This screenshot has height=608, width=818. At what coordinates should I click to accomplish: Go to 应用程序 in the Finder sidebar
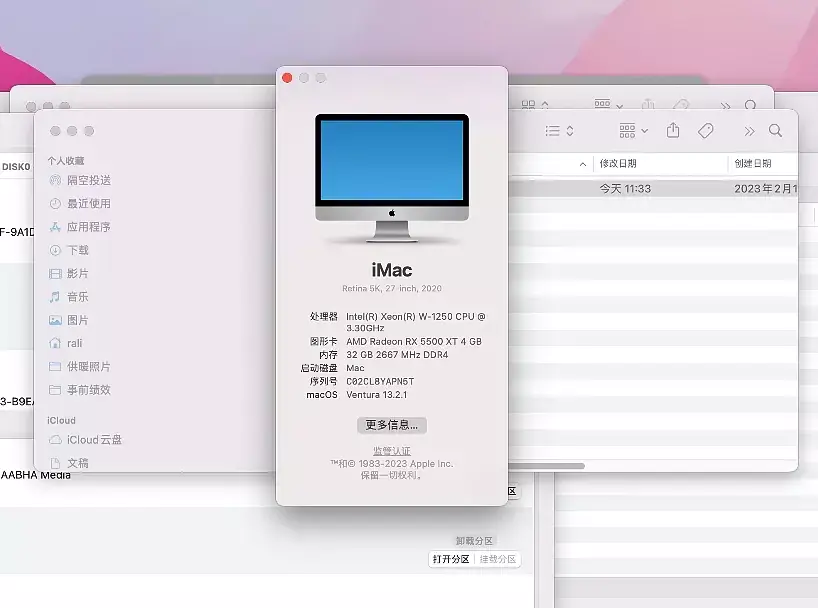[x=80, y=227]
